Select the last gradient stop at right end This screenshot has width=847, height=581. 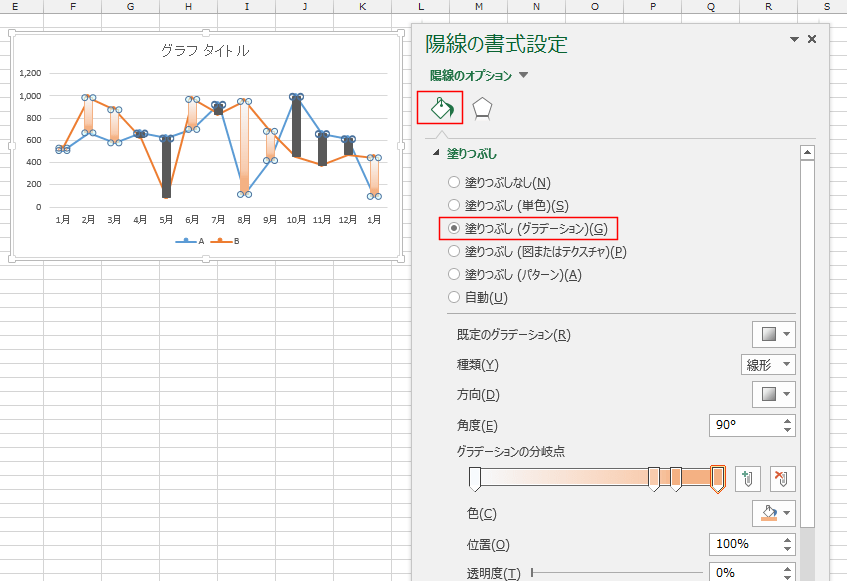717,479
